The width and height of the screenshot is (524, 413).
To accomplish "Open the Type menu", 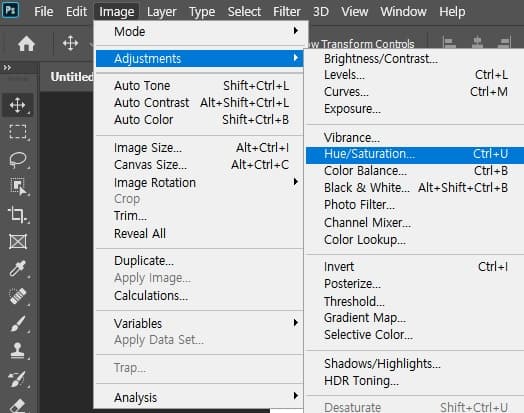I will click(202, 12).
